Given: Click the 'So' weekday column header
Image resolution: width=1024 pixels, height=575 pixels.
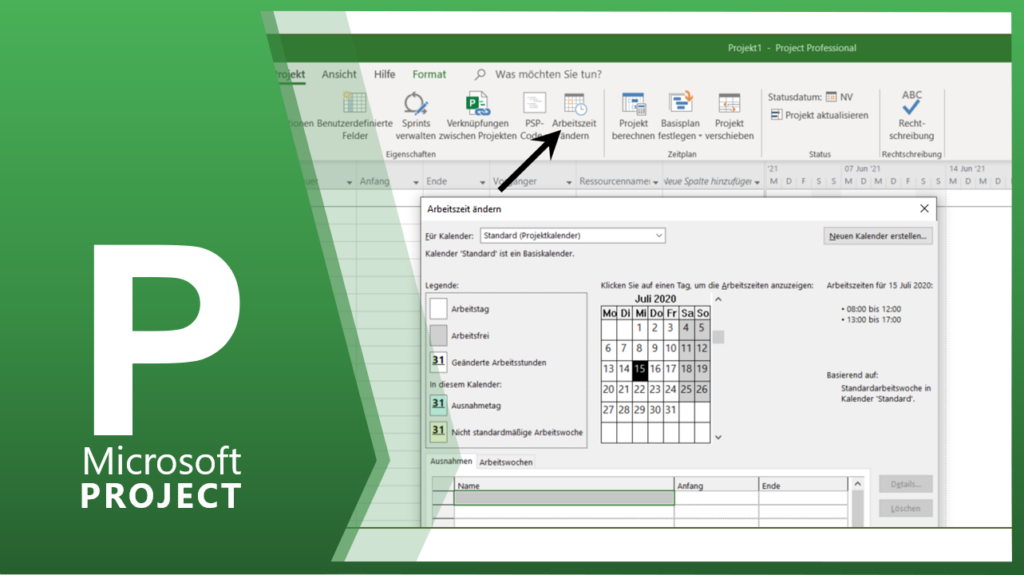Looking at the screenshot, I should click(x=703, y=313).
